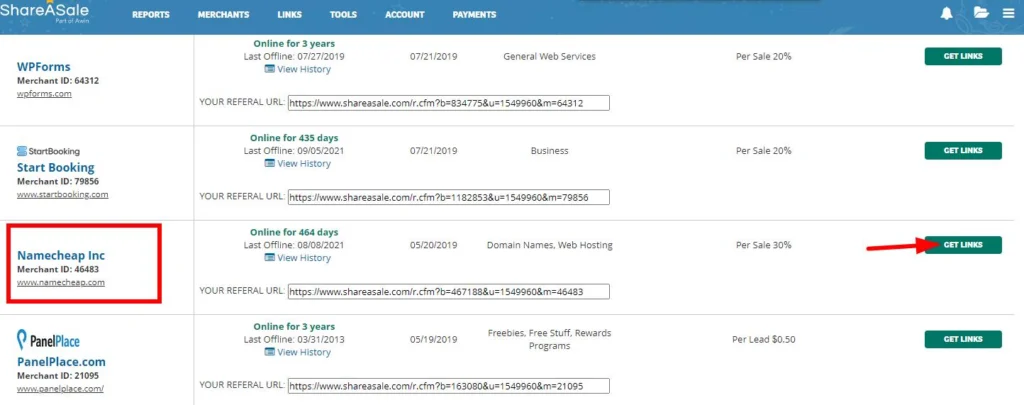Image resolution: width=1024 pixels, height=405 pixels.
Task: Open the TOOLS menu
Action: [x=343, y=14]
